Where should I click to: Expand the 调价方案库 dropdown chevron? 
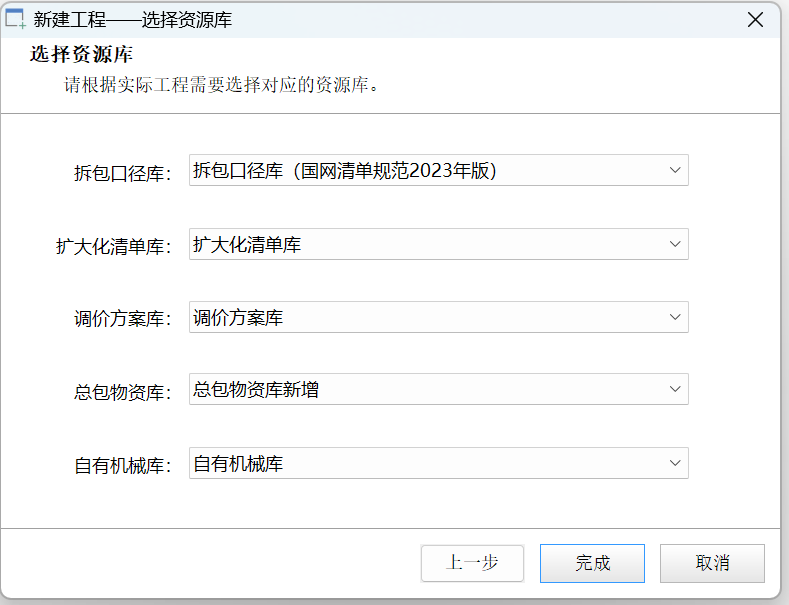(x=675, y=318)
